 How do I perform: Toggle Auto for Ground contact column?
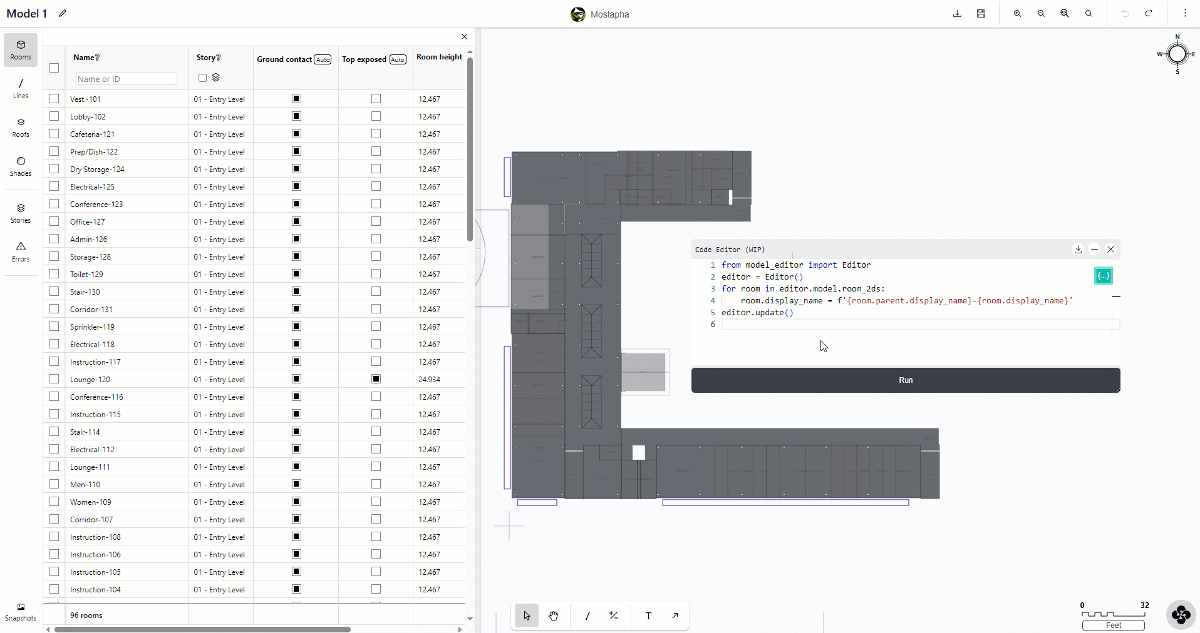(x=322, y=60)
